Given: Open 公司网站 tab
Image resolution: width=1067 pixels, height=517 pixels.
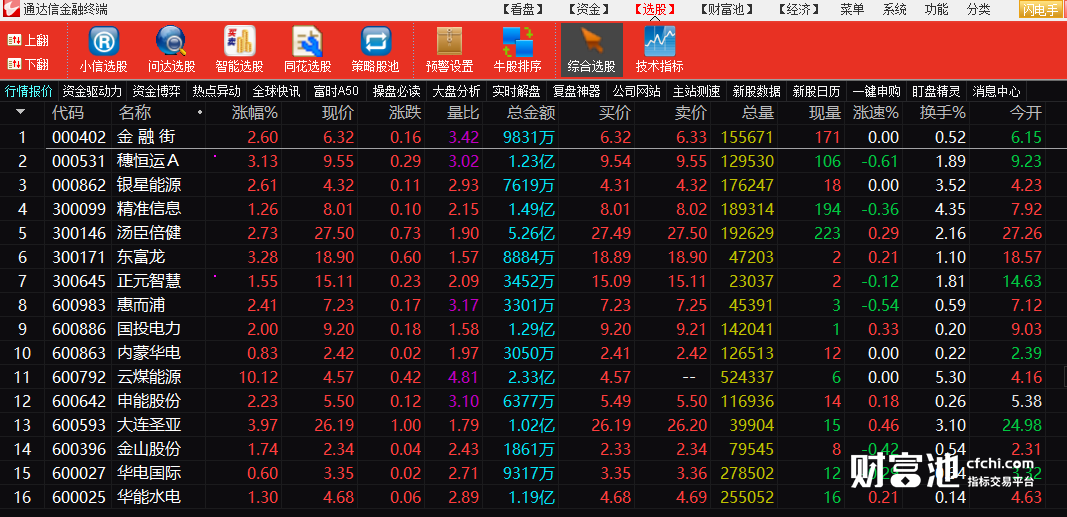Looking at the screenshot, I should coord(636,92).
